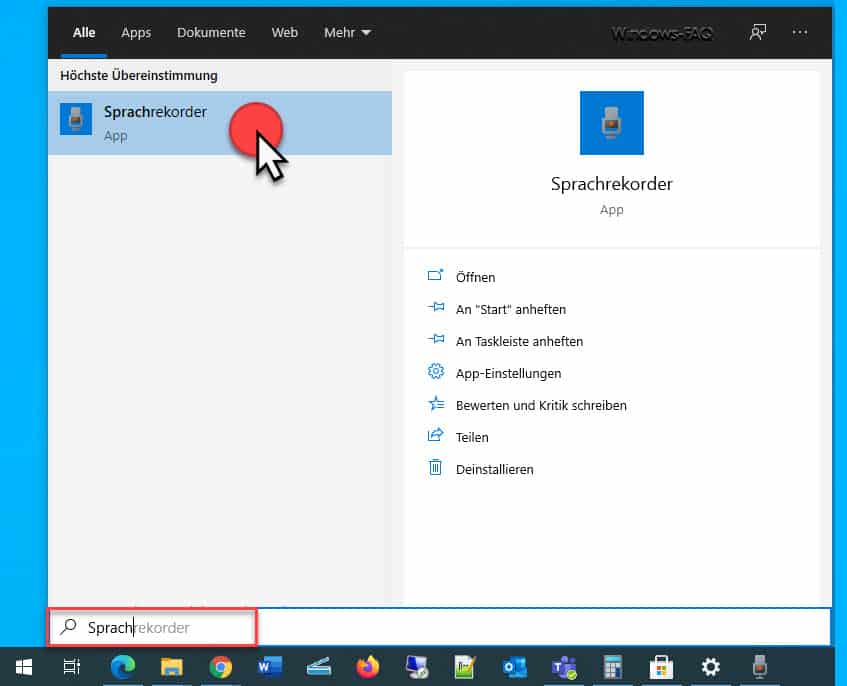Select the Alle search tab

coord(84,32)
